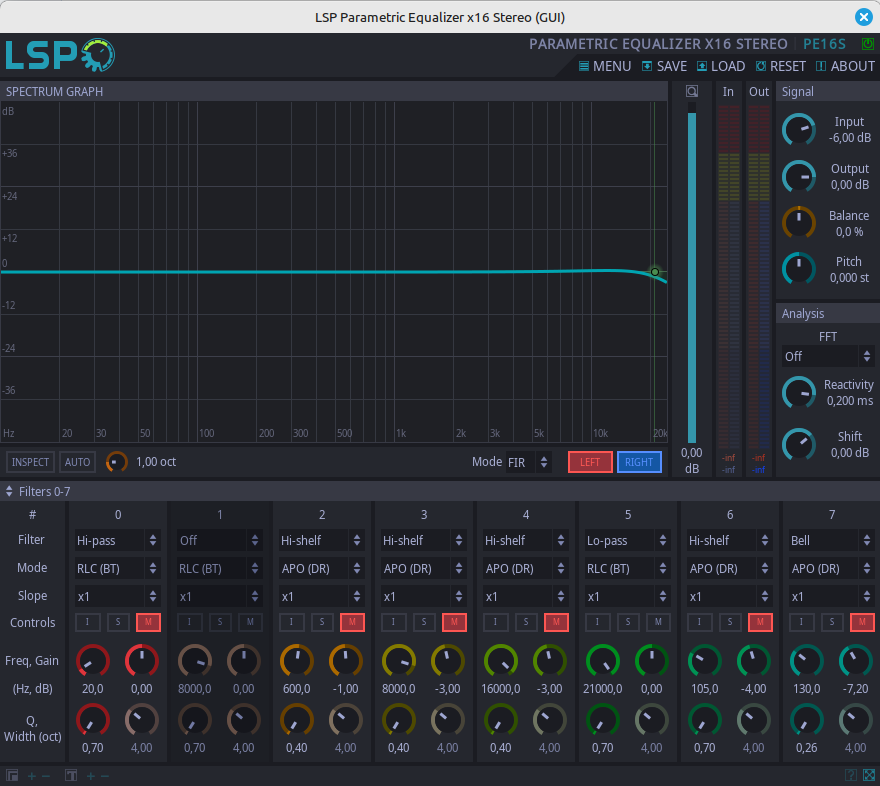Click the PE16S plugin label

(824, 44)
